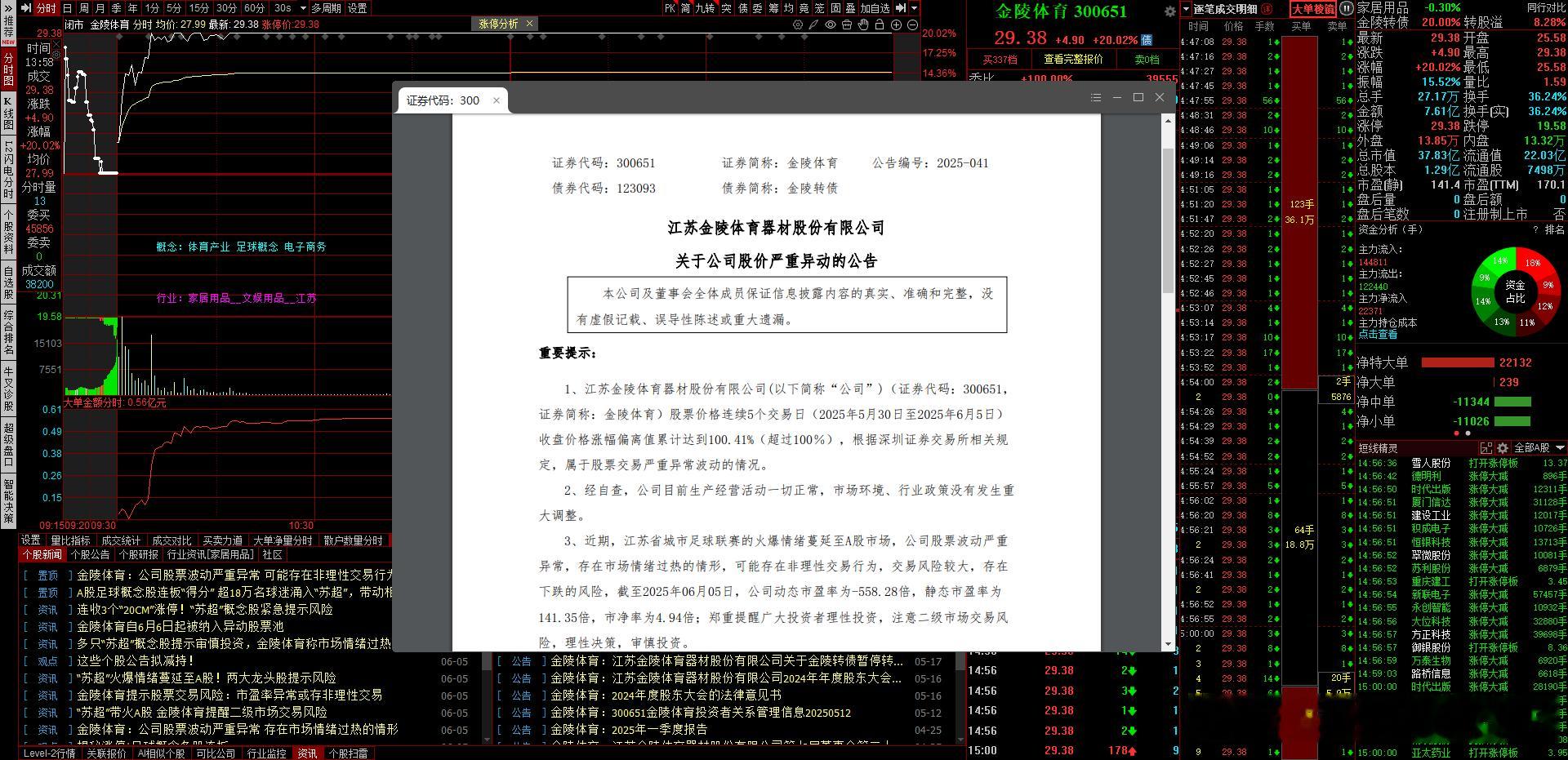This screenshot has height=760, width=1568.
Task: Close the 涨停分析 tab
Action: 529,24
